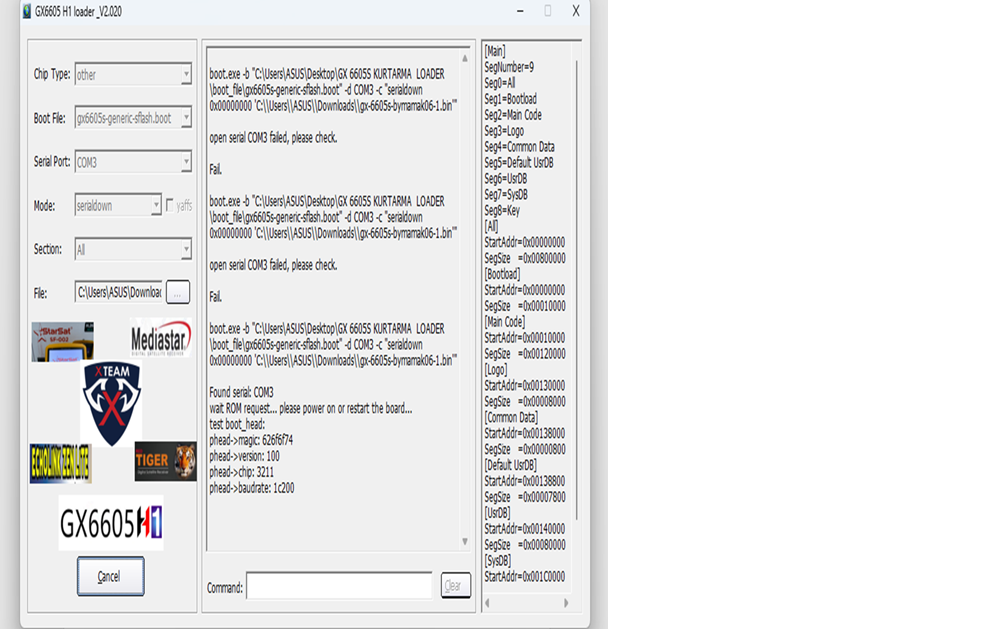This screenshot has width=986, height=629.
Task: Click the File path text field
Action: click(x=118, y=292)
